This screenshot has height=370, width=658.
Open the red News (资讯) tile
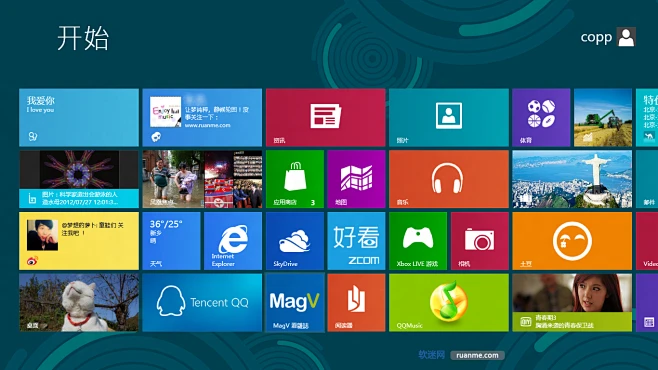[x=326, y=117]
